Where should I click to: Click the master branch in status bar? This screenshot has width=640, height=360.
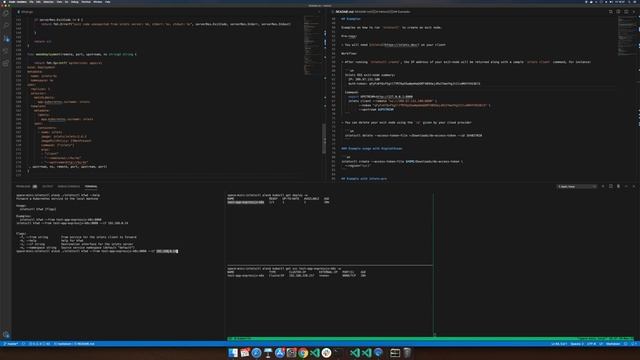(11, 344)
